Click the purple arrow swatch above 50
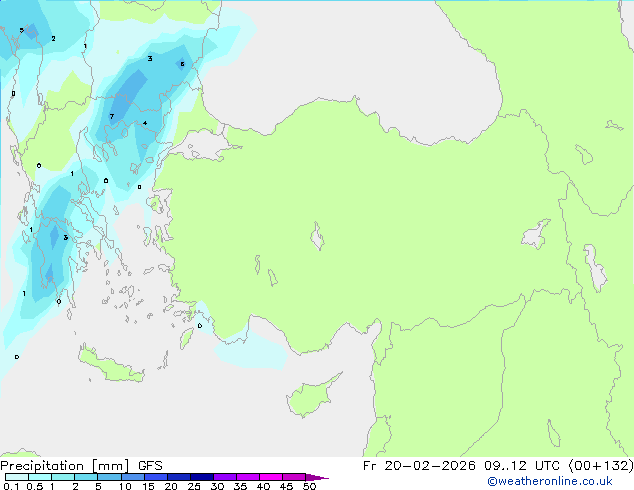The height and width of the screenshot is (490, 634). (317, 477)
